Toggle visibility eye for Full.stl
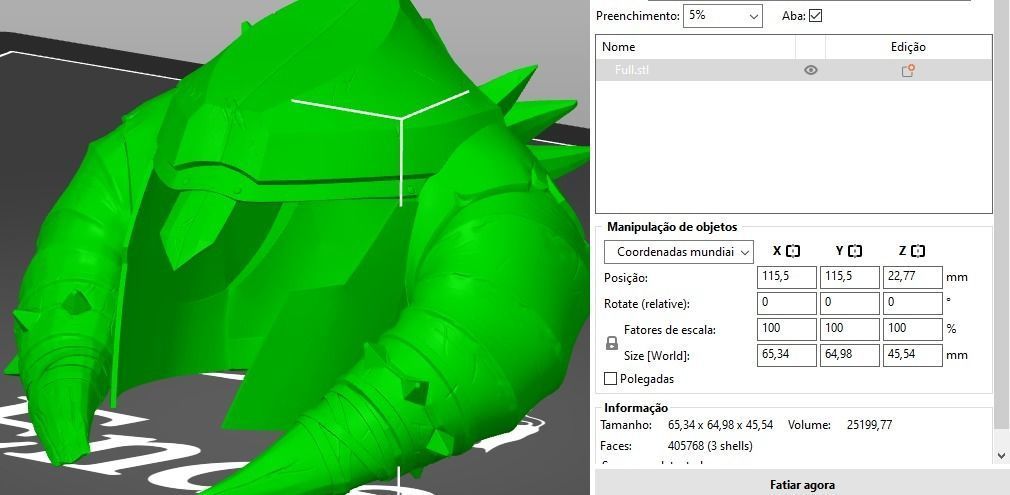The width and height of the screenshot is (1010, 495). point(811,70)
